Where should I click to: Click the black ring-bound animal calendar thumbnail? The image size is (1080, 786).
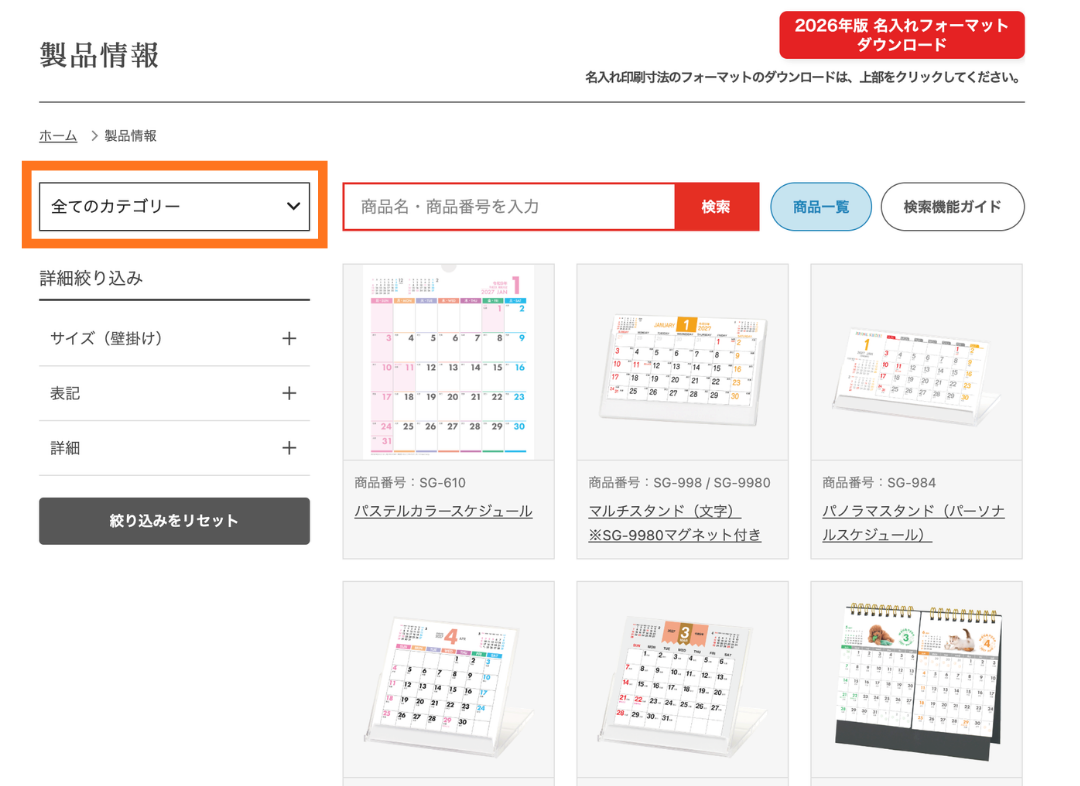click(x=916, y=680)
